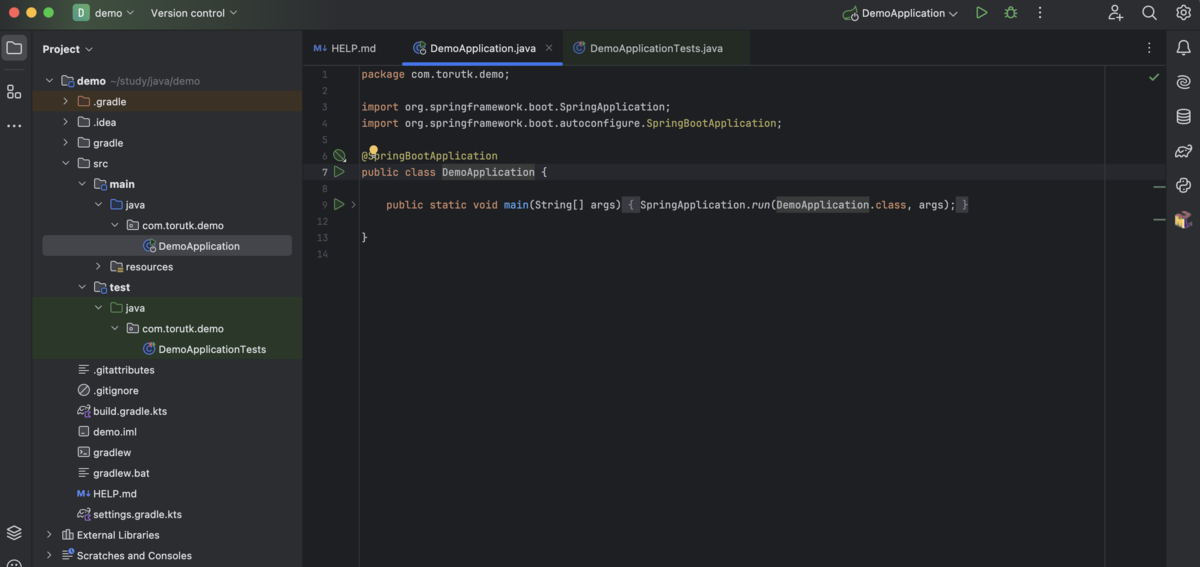Screen dimensions: 1200x567
Task: Click the run gutter icon on line 7
Action: point(339,172)
